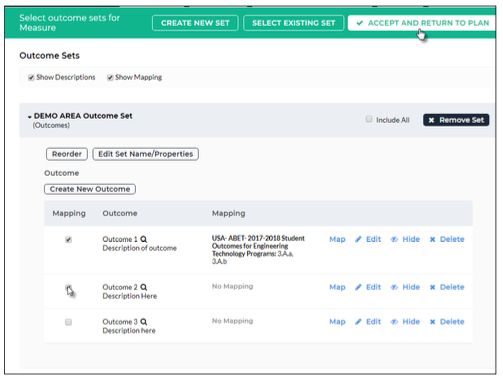Click the 'Outcome 2' title text

pos(120,287)
